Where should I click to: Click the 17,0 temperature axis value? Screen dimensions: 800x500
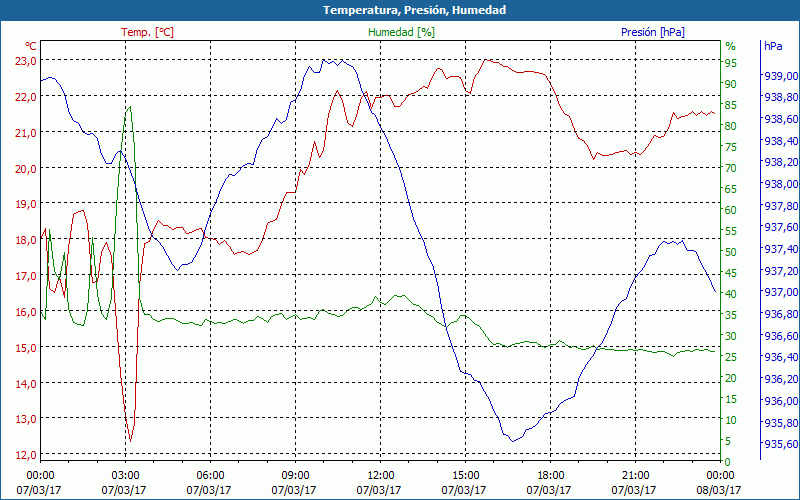click(x=24, y=276)
